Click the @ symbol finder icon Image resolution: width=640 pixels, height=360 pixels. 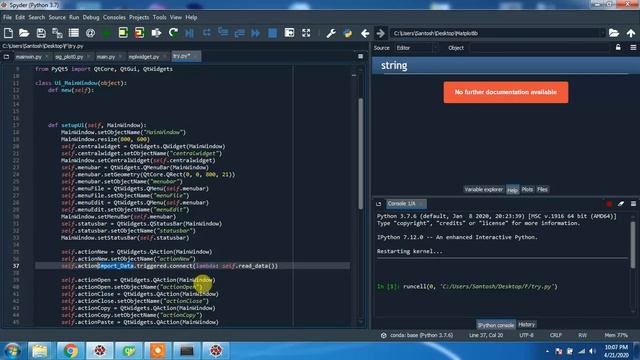(x=91, y=33)
